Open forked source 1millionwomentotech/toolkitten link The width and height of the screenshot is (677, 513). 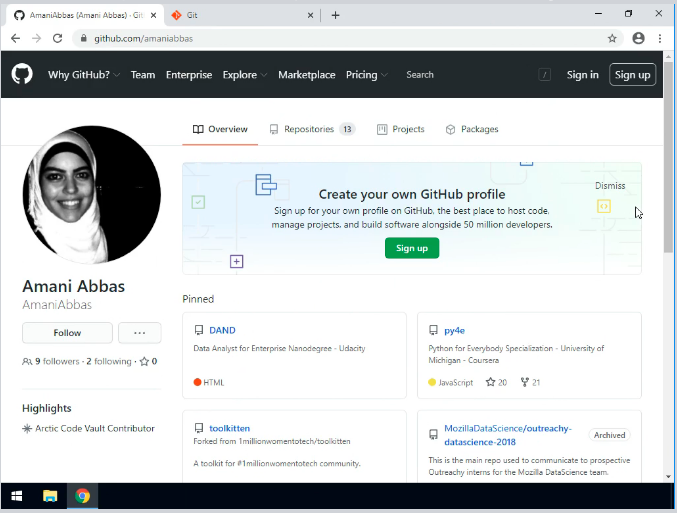[294, 441]
